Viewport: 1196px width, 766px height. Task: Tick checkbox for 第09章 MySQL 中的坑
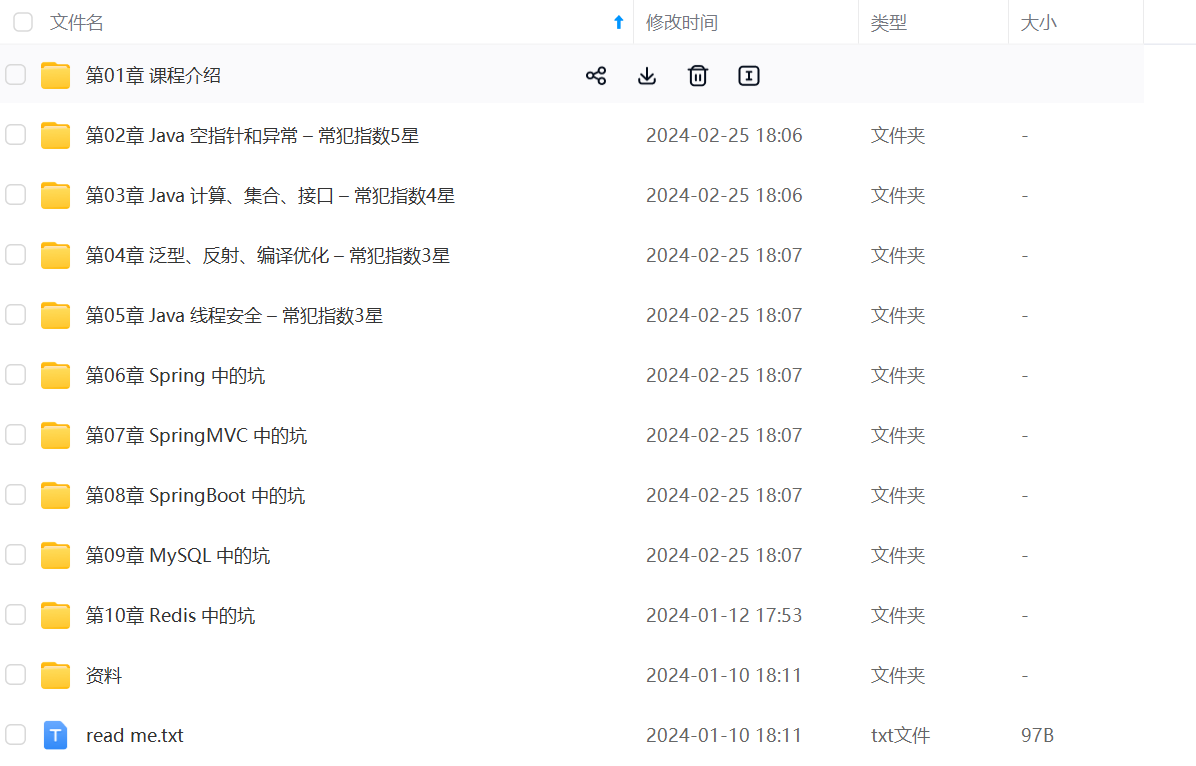[x=15, y=555]
